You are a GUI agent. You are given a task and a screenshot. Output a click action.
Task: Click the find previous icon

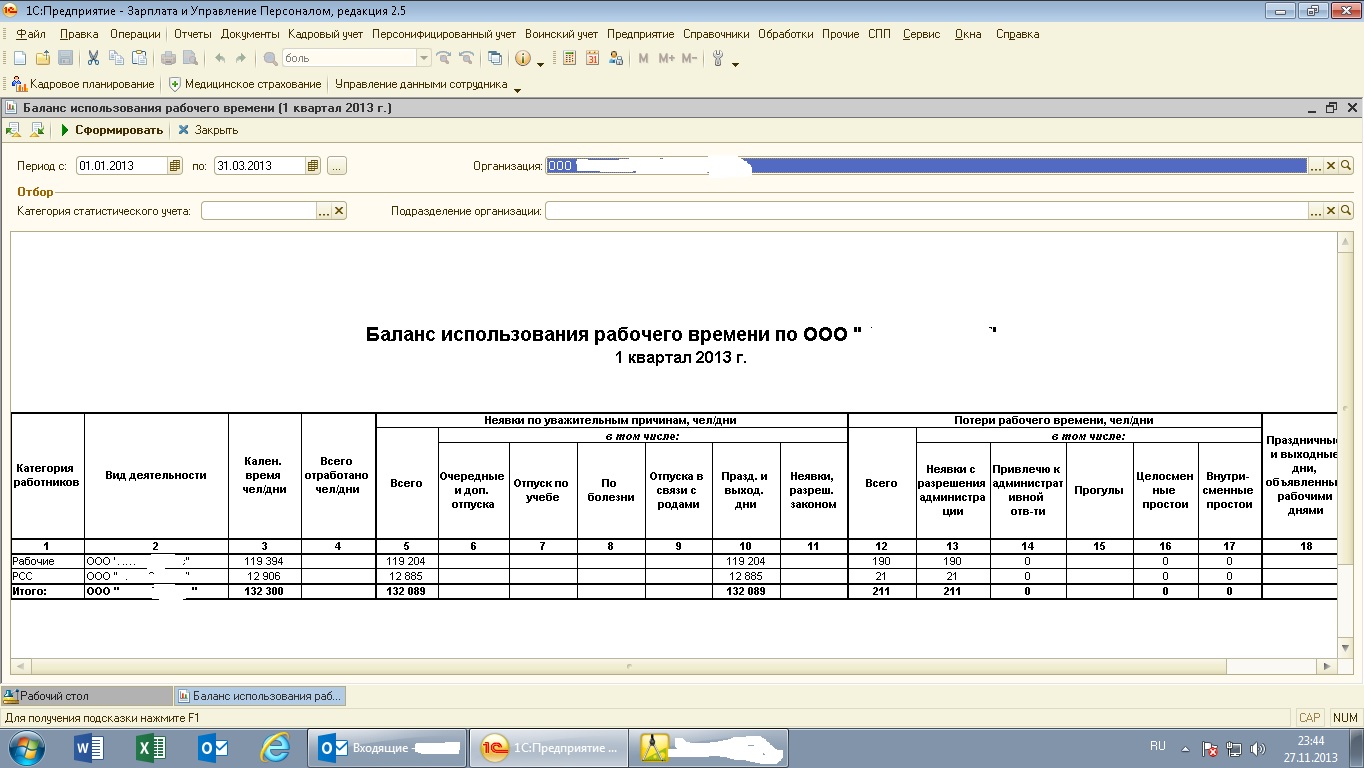[x=466, y=58]
